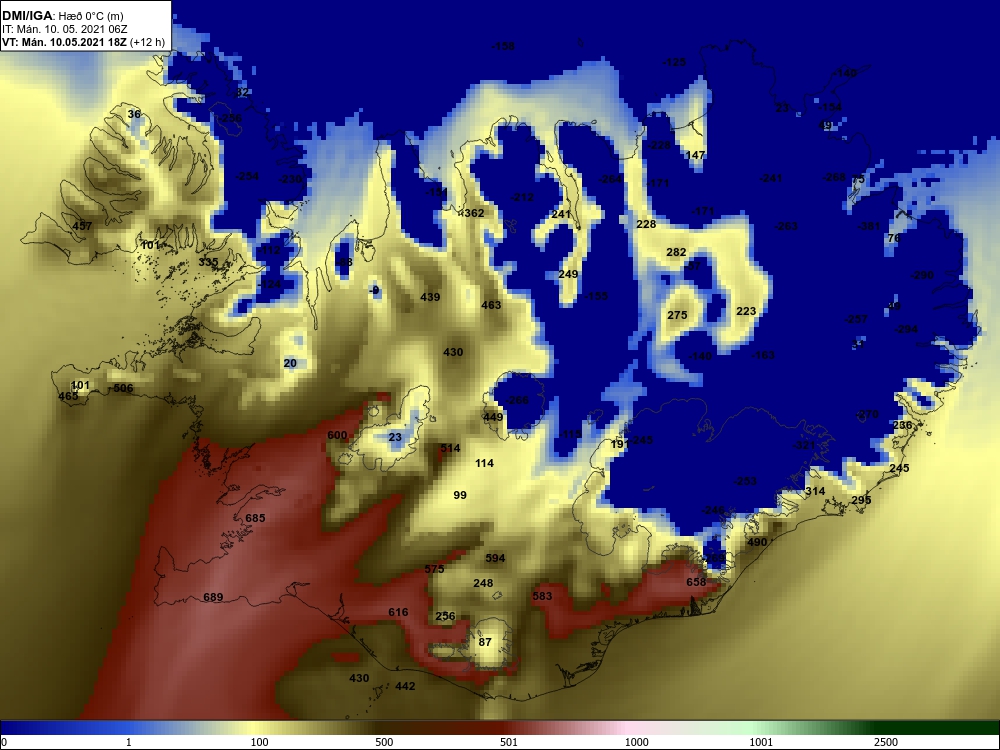Click the 249 value on the map
This screenshot has width=1000, height=750.
tap(568, 274)
